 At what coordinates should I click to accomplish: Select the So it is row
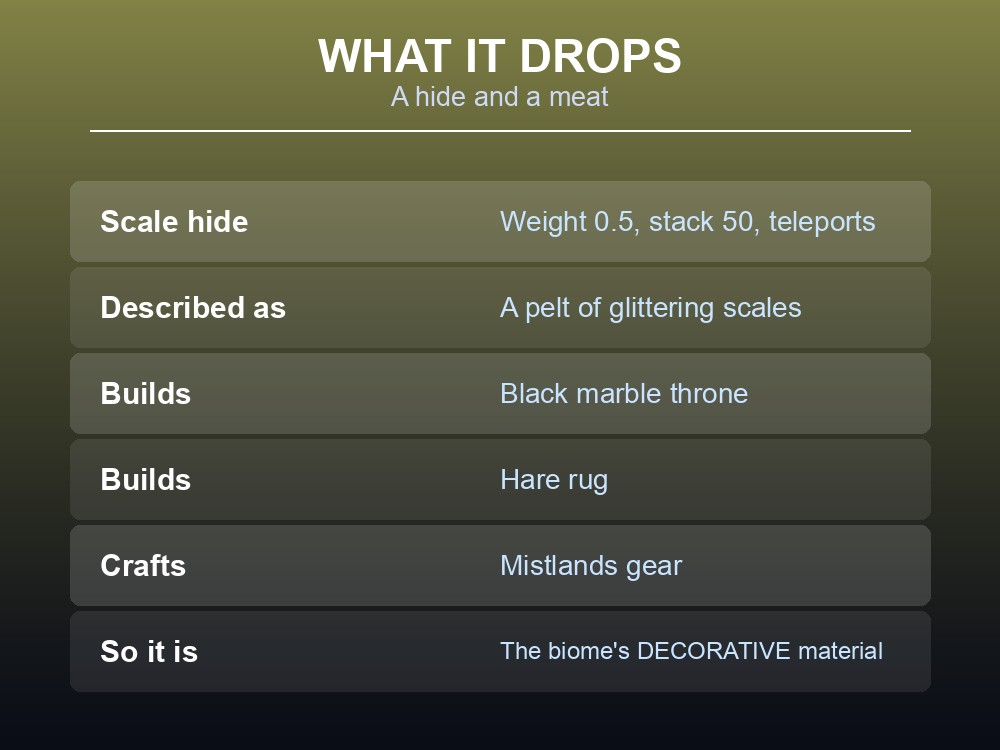point(500,652)
